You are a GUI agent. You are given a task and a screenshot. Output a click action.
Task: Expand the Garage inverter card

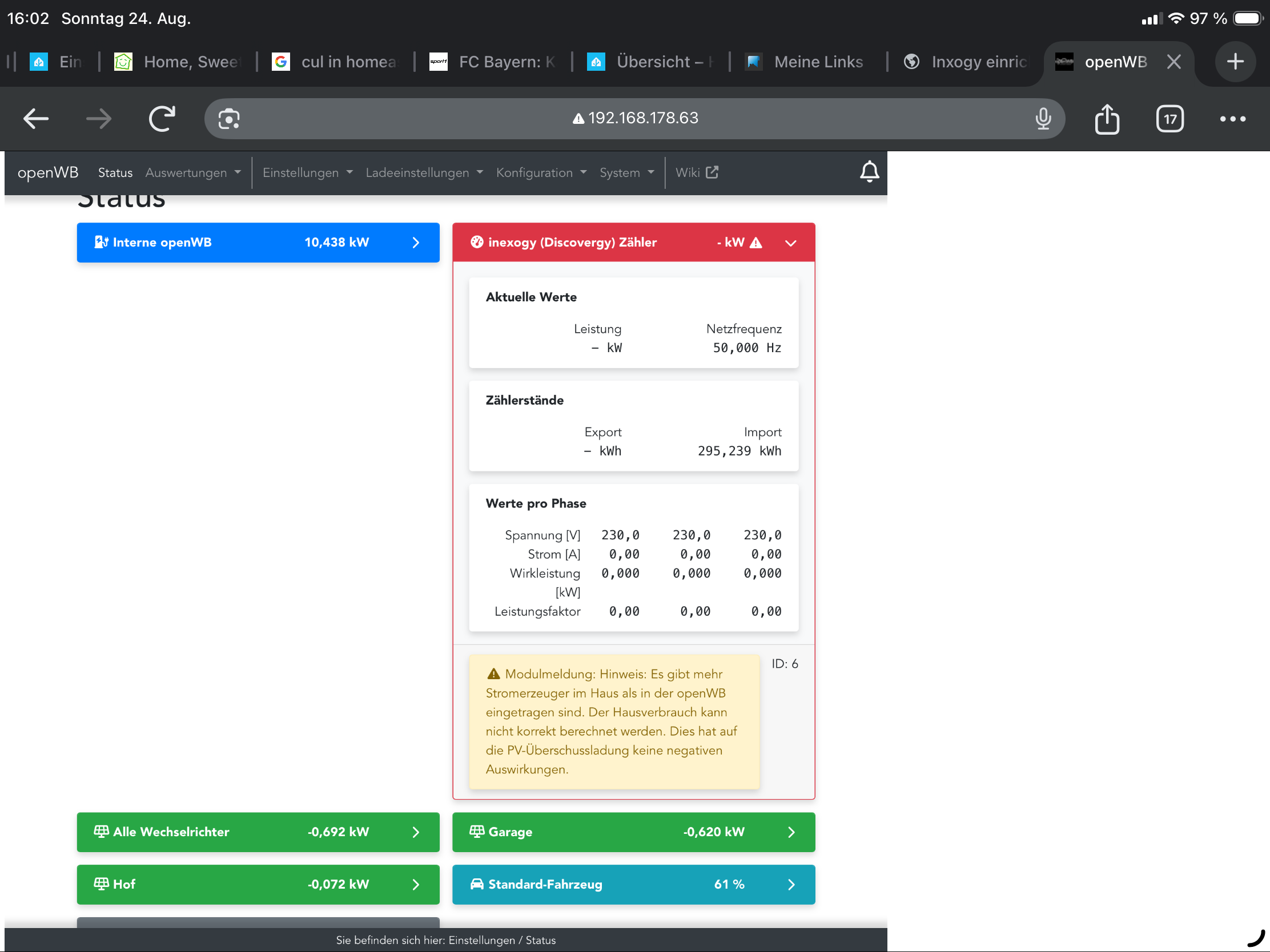(x=790, y=832)
